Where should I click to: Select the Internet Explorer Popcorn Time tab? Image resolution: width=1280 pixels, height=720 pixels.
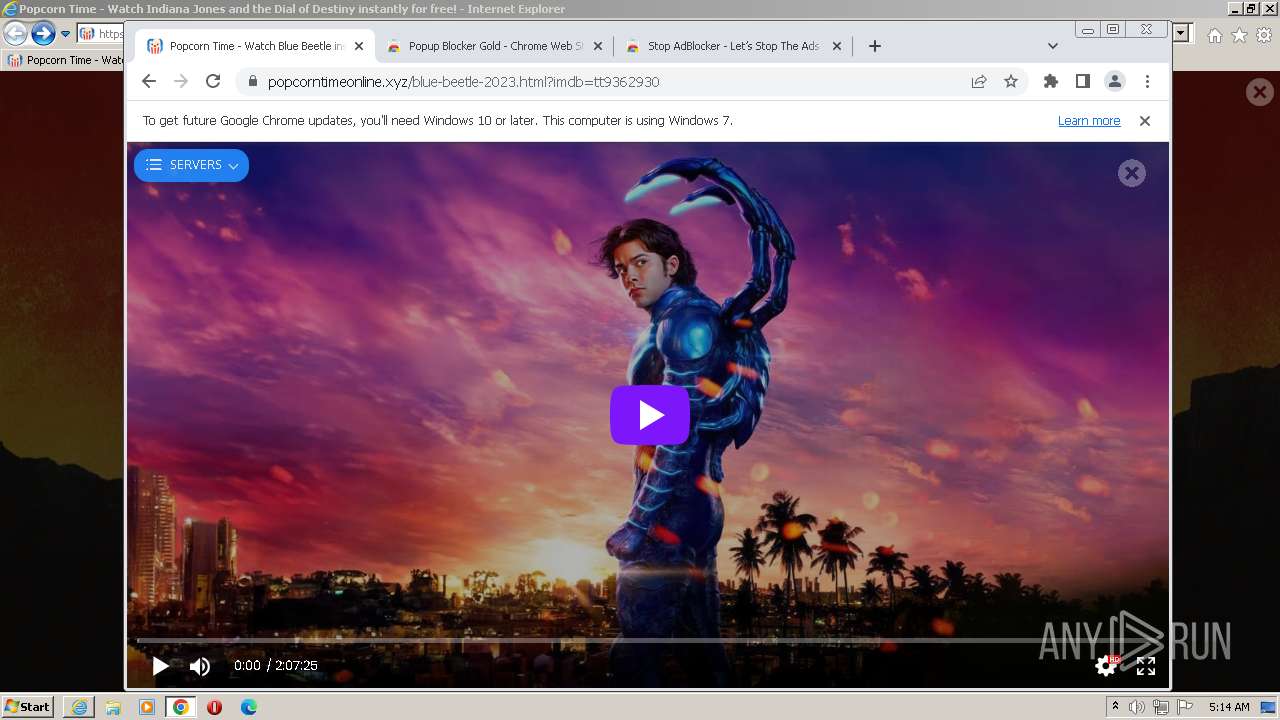[x=66, y=60]
